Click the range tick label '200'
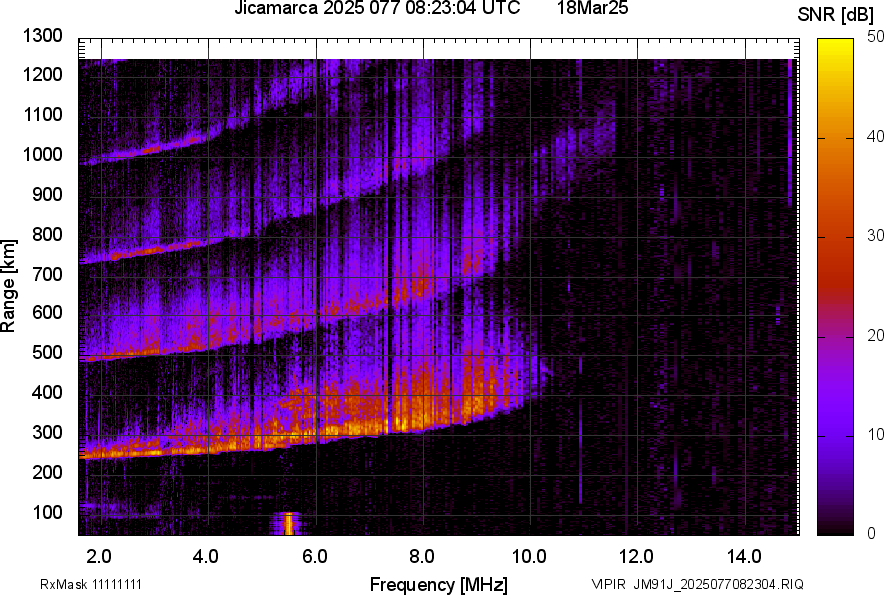 (47, 471)
